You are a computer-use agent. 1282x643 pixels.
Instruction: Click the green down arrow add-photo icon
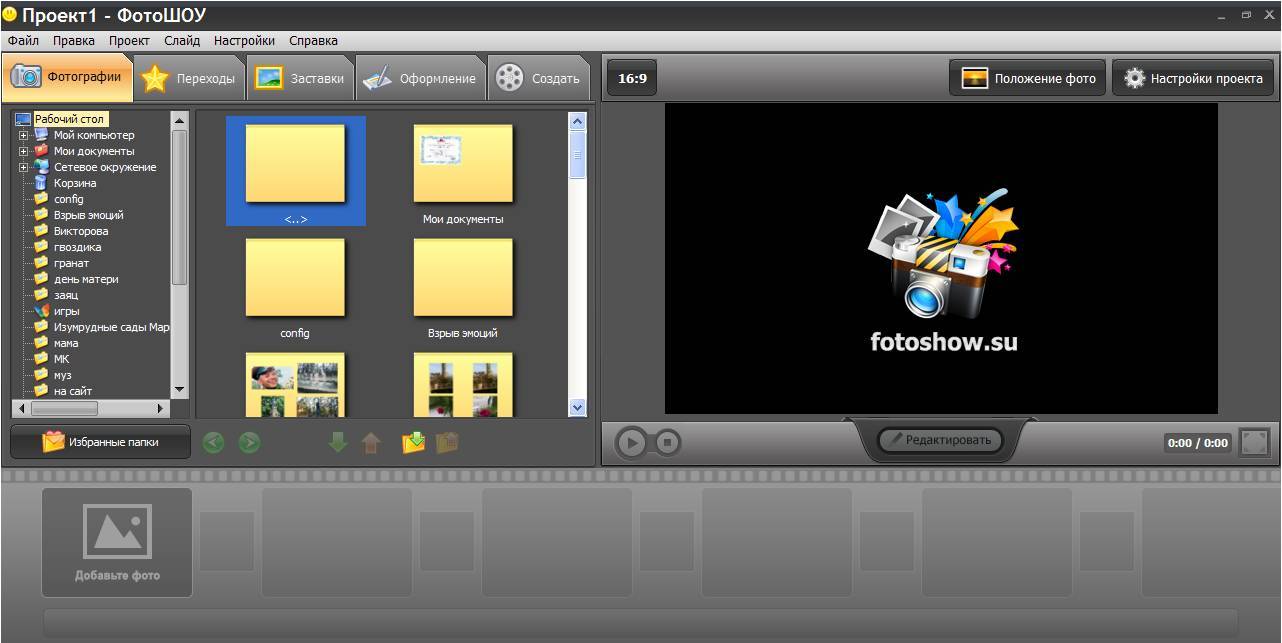click(338, 442)
